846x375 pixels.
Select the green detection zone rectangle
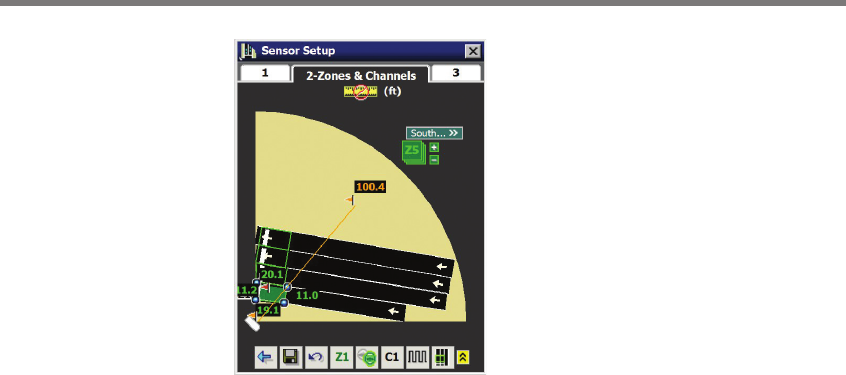coord(272,294)
